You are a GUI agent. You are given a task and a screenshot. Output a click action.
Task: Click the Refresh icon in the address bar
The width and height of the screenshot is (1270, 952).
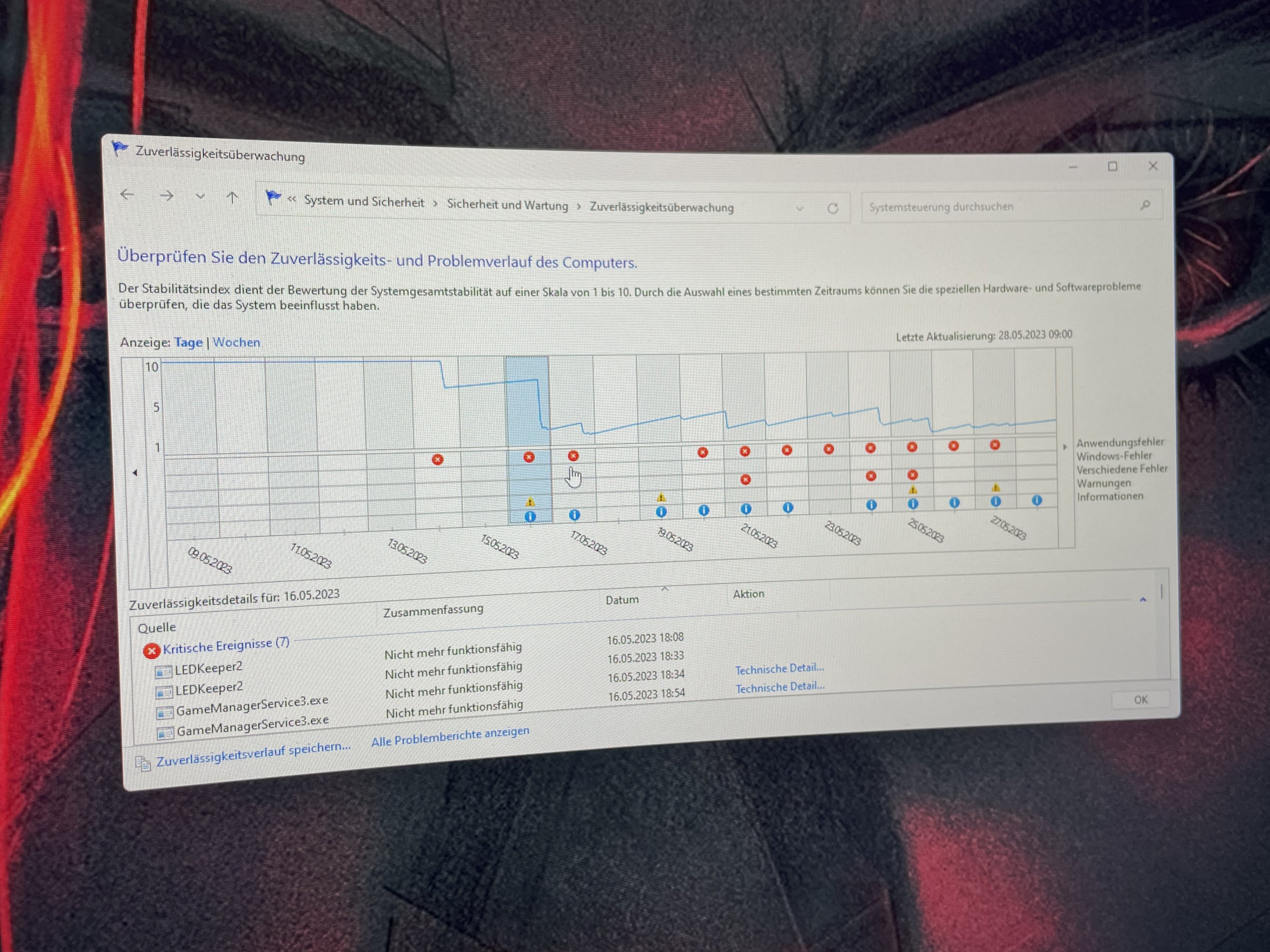click(832, 208)
